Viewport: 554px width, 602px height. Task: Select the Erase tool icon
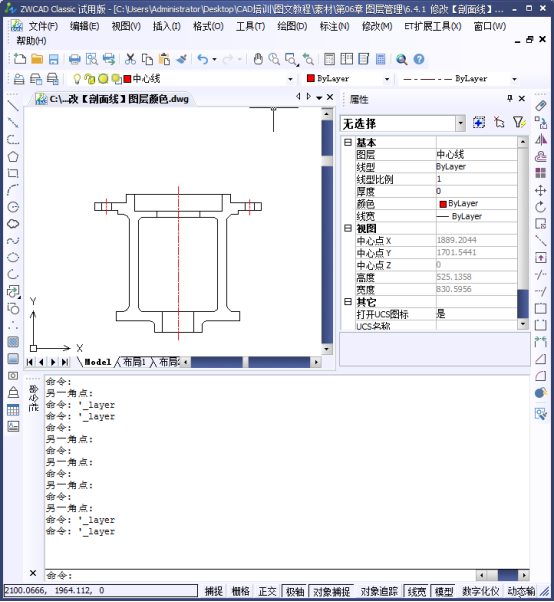pos(541,105)
